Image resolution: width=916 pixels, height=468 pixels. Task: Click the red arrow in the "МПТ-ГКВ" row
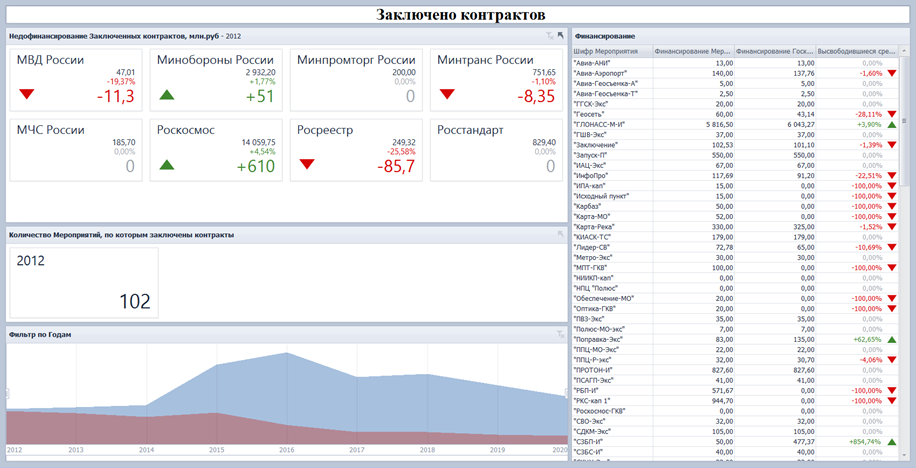click(891, 268)
